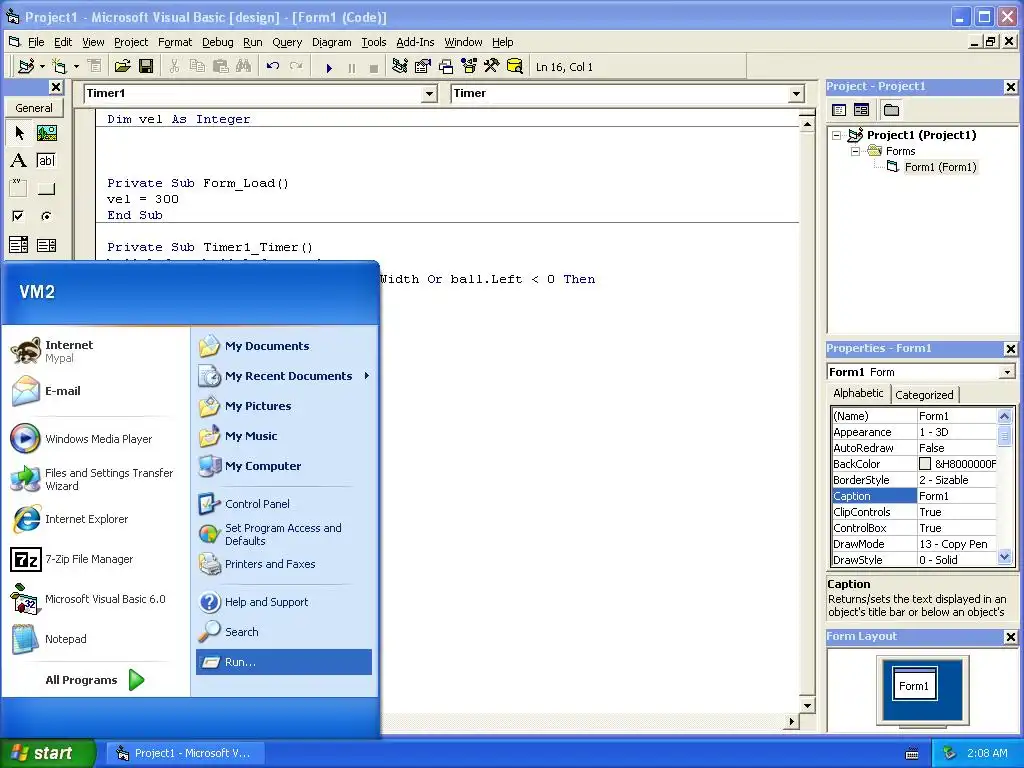Open the Project menu
Viewport: 1024px width, 768px height.
[131, 42]
